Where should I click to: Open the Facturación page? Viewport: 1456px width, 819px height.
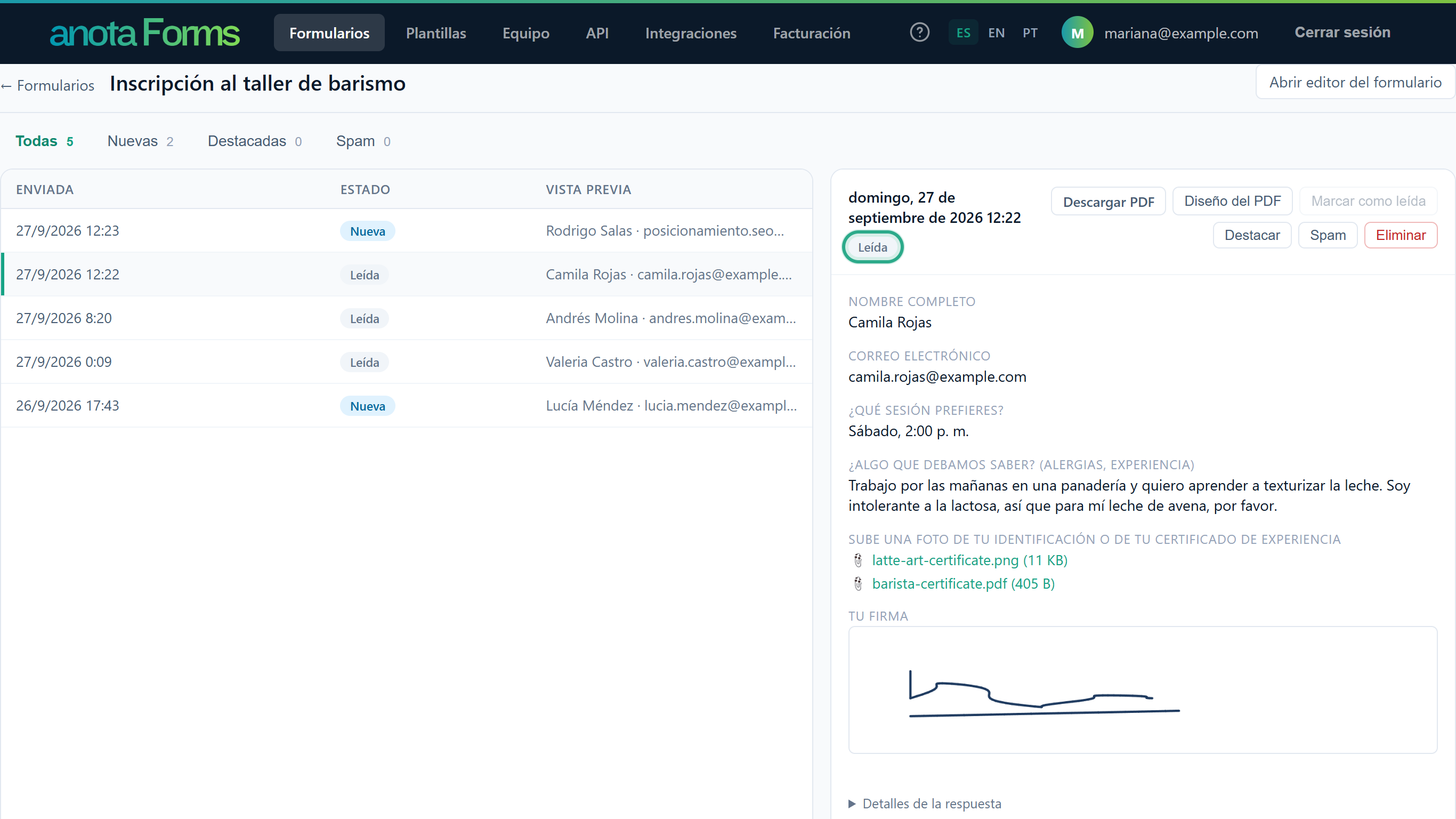812,33
